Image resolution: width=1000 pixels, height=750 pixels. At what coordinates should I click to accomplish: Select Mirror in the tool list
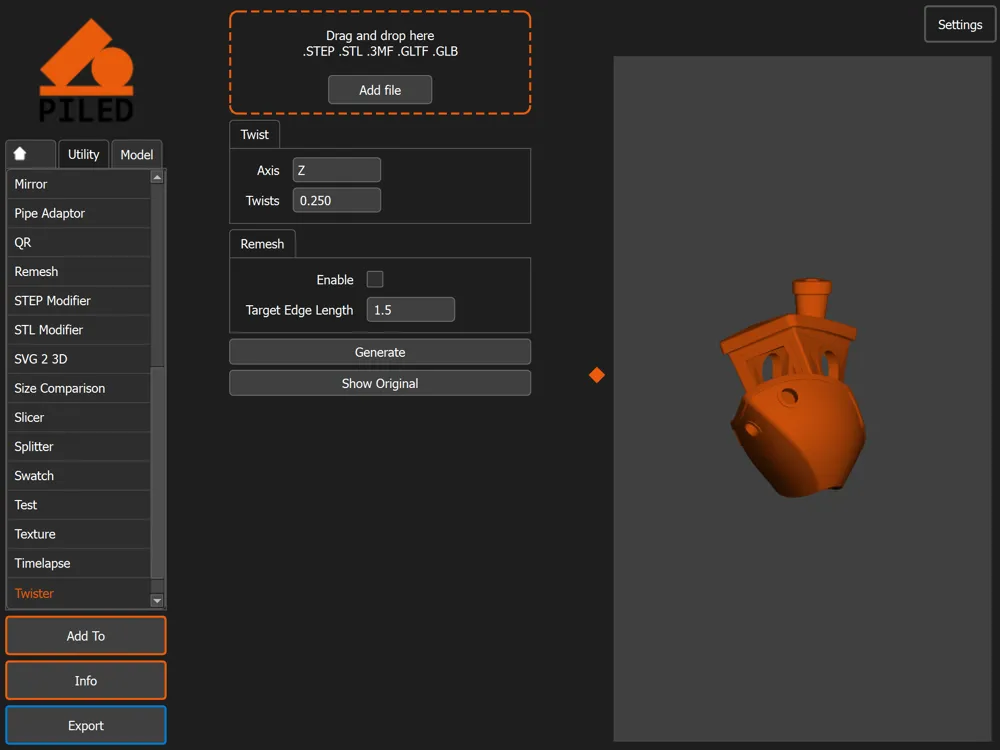78,184
